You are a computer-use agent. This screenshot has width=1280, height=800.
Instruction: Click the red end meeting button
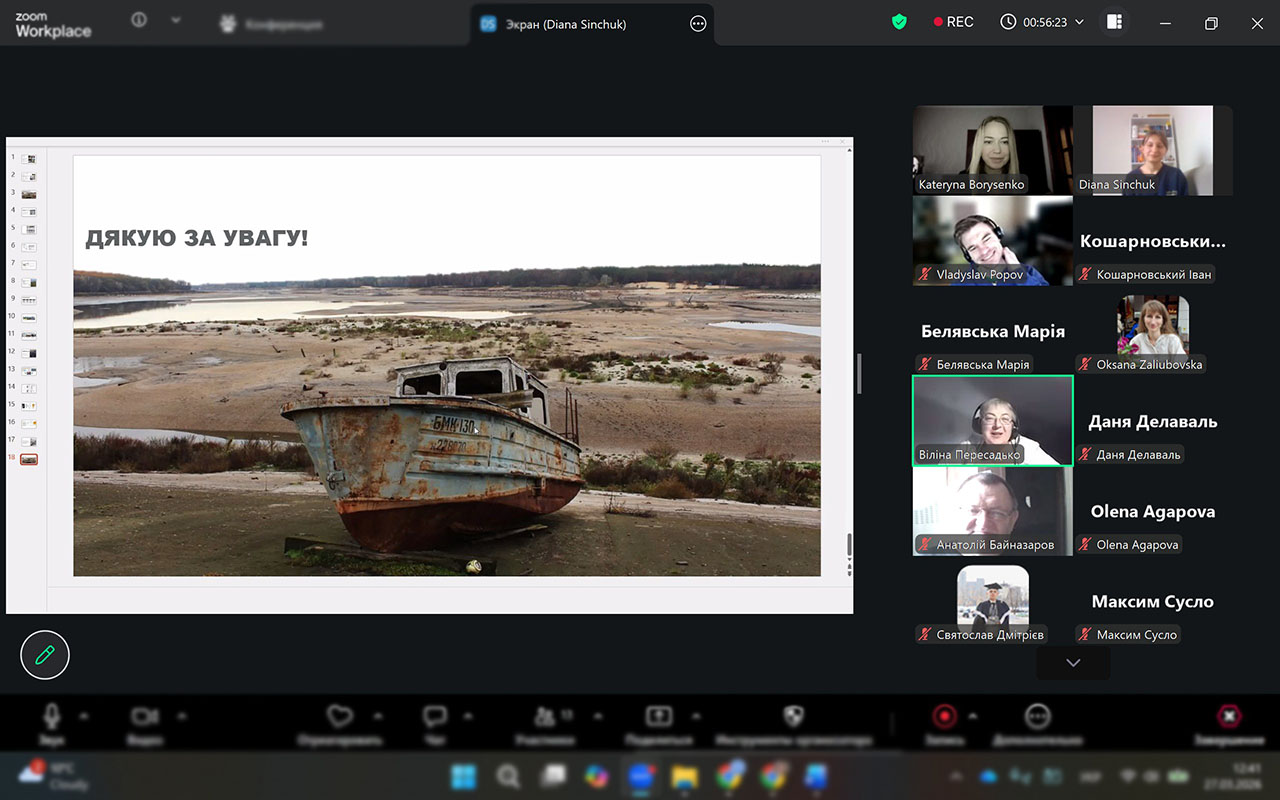tap(1229, 716)
